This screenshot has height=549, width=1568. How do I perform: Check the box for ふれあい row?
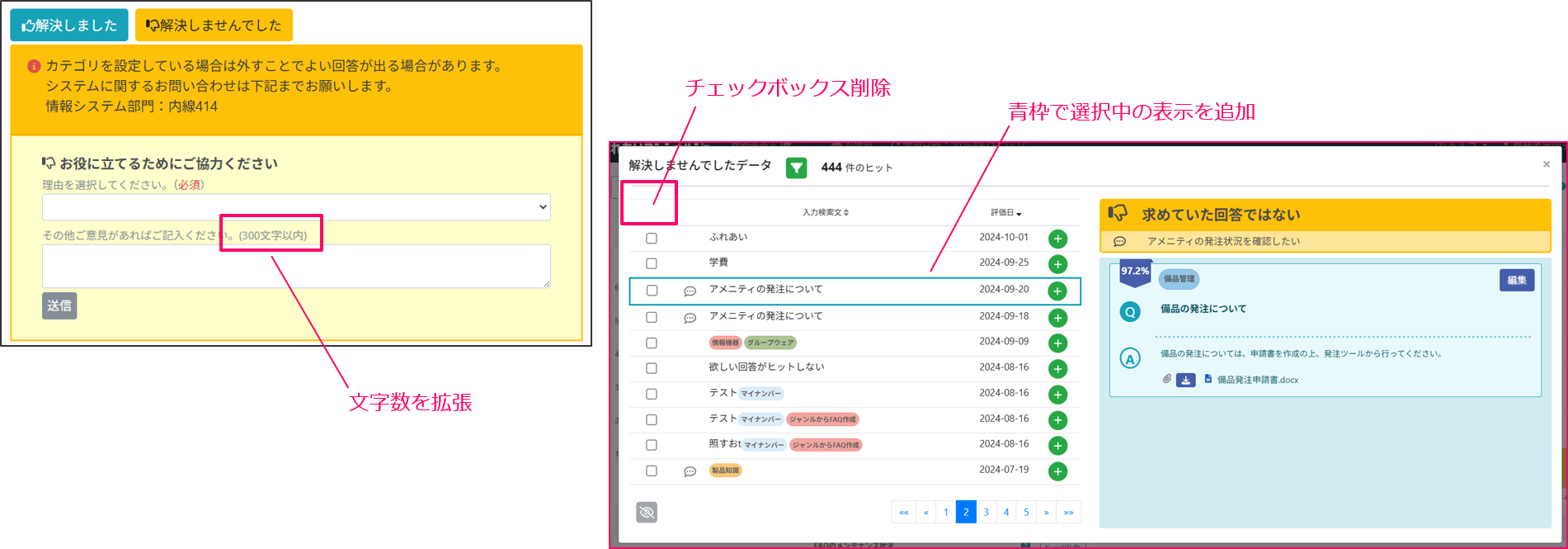[652, 239]
